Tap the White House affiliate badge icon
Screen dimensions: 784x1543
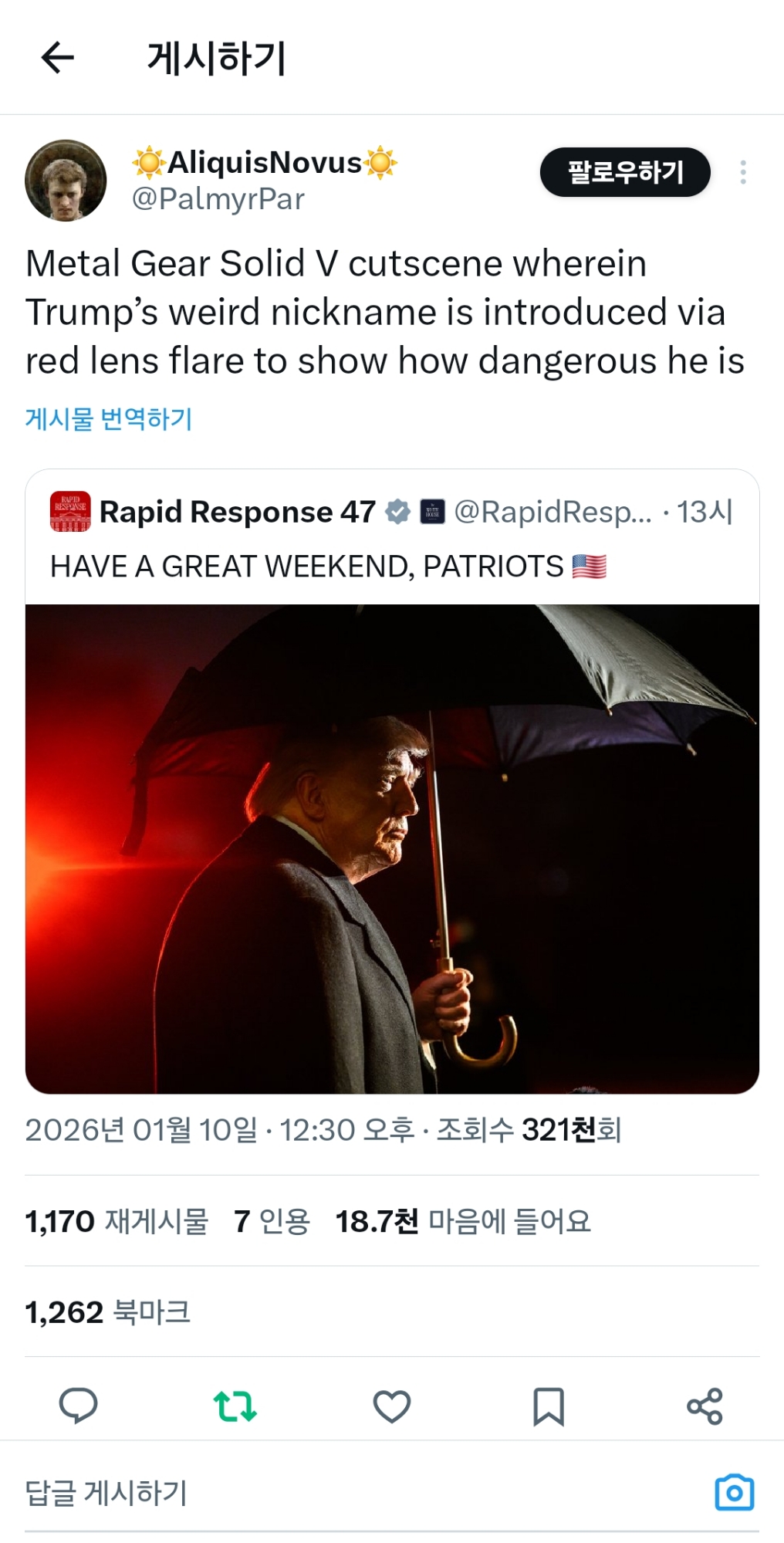(x=432, y=511)
